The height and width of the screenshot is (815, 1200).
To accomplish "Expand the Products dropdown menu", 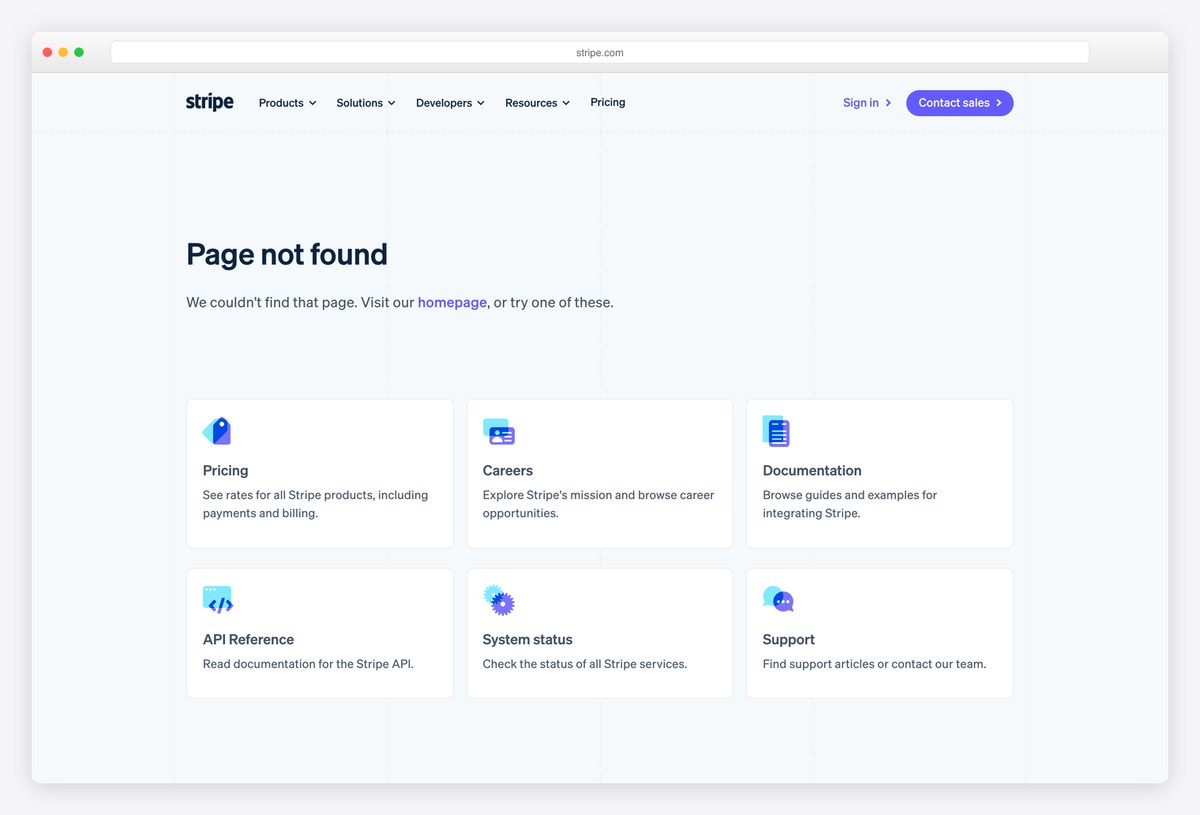I will (x=287, y=103).
